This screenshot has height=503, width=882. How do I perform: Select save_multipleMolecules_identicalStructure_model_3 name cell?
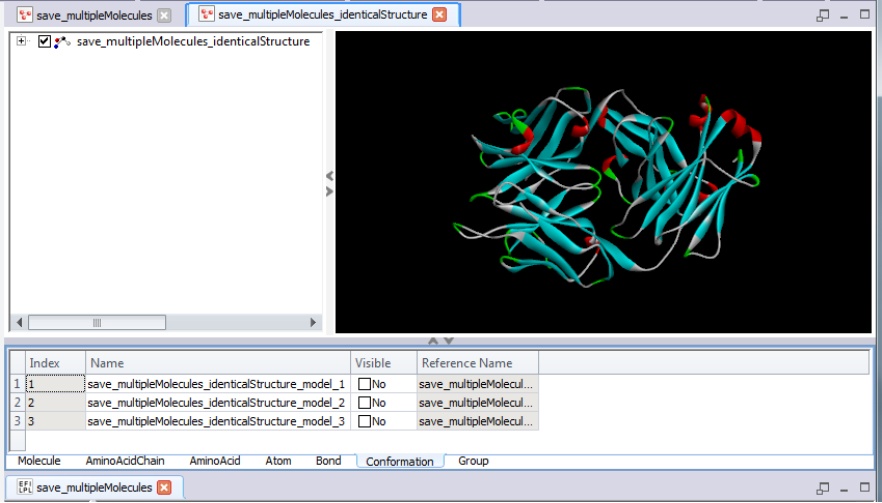[218, 421]
